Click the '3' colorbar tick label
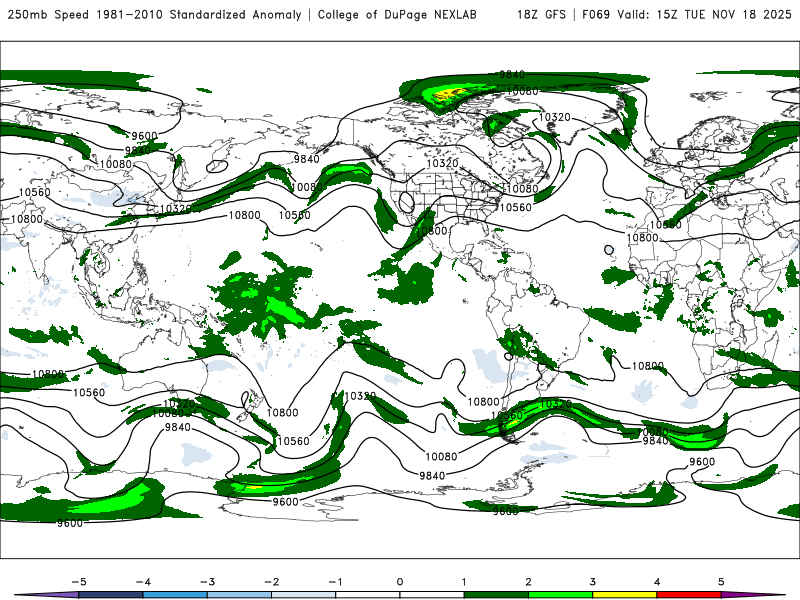 [x=593, y=582]
